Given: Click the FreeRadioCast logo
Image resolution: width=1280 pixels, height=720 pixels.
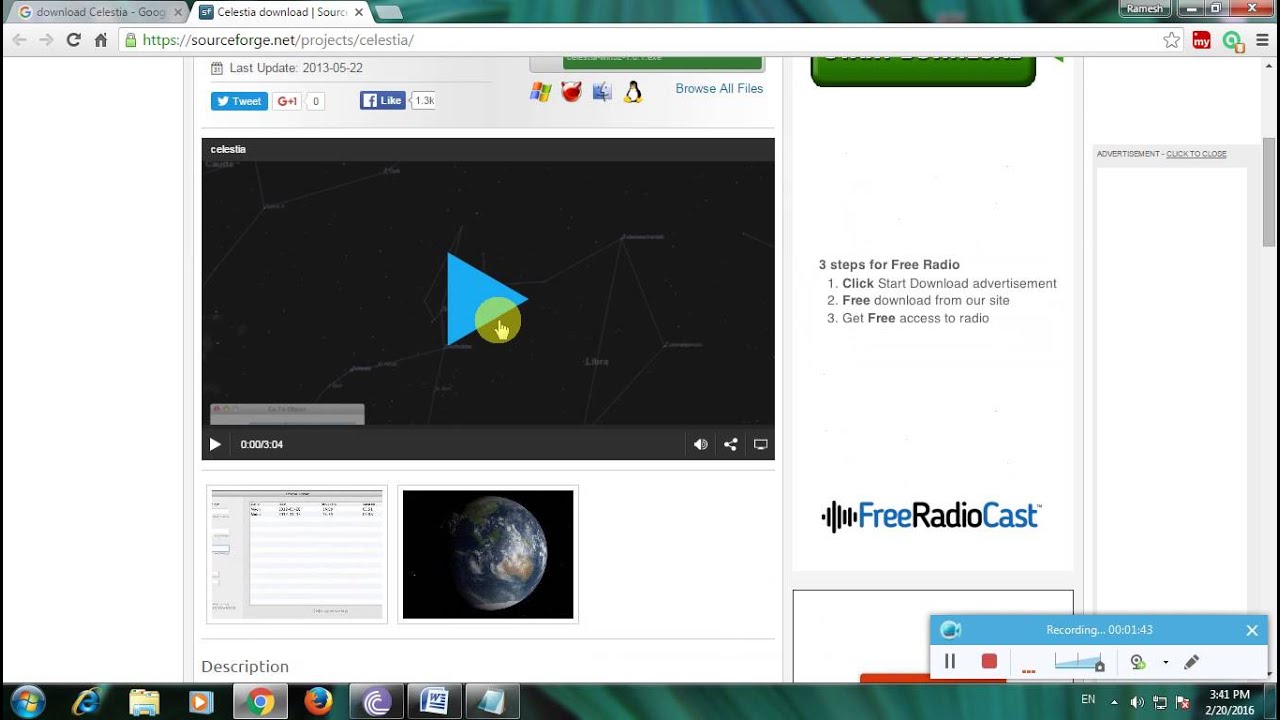Looking at the screenshot, I should pyautogui.click(x=931, y=516).
